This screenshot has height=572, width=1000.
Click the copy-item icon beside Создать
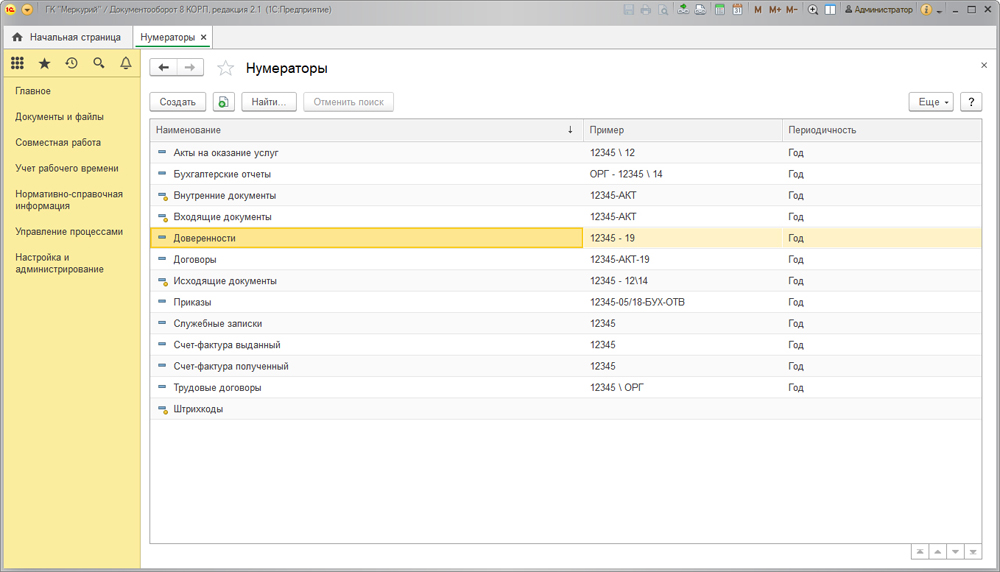(x=223, y=102)
